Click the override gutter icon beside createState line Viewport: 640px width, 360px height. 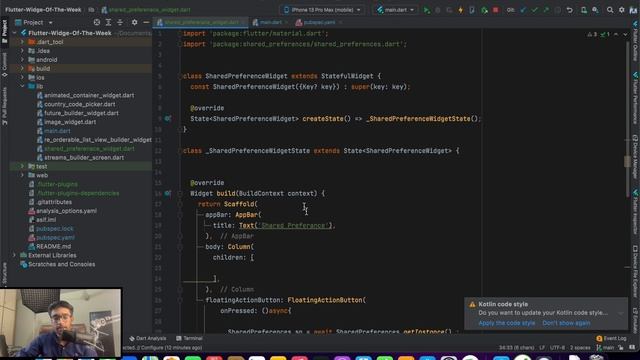click(x=167, y=119)
